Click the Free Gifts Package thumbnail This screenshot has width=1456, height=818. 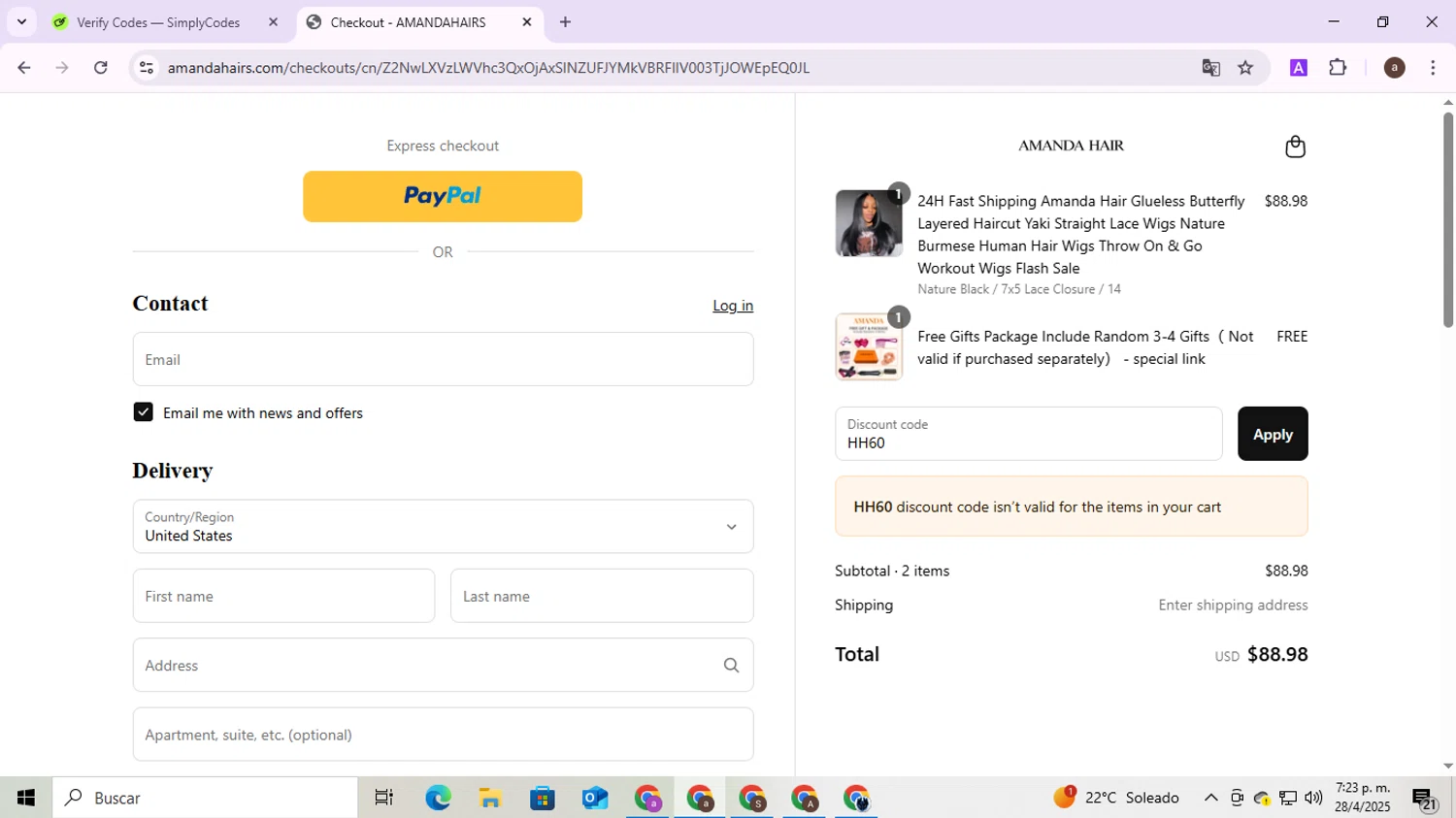click(869, 346)
